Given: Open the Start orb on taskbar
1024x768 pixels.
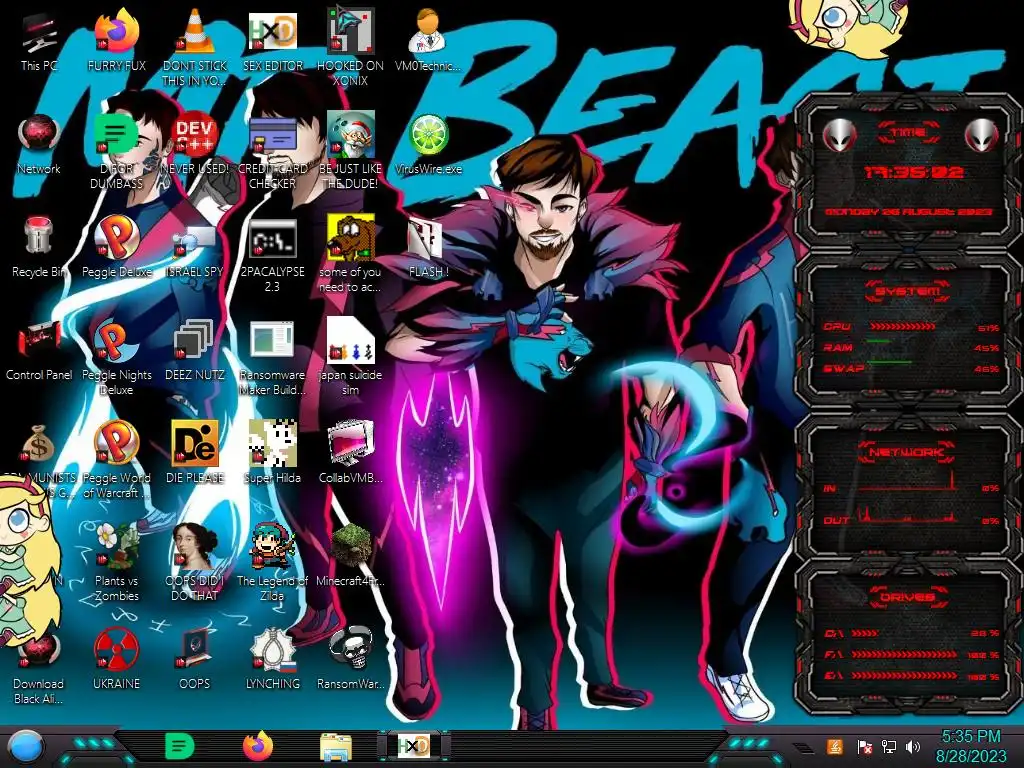Looking at the screenshot, I should [x=26, y=747].
